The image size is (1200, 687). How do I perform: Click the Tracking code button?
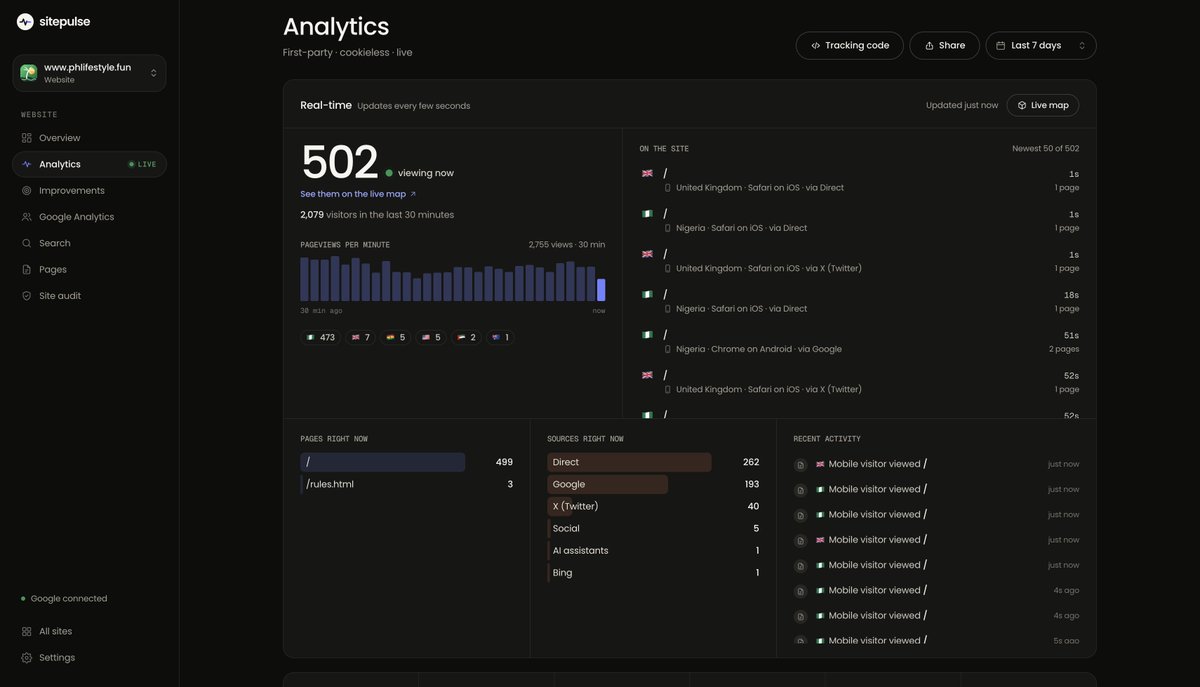coord(850,46)
